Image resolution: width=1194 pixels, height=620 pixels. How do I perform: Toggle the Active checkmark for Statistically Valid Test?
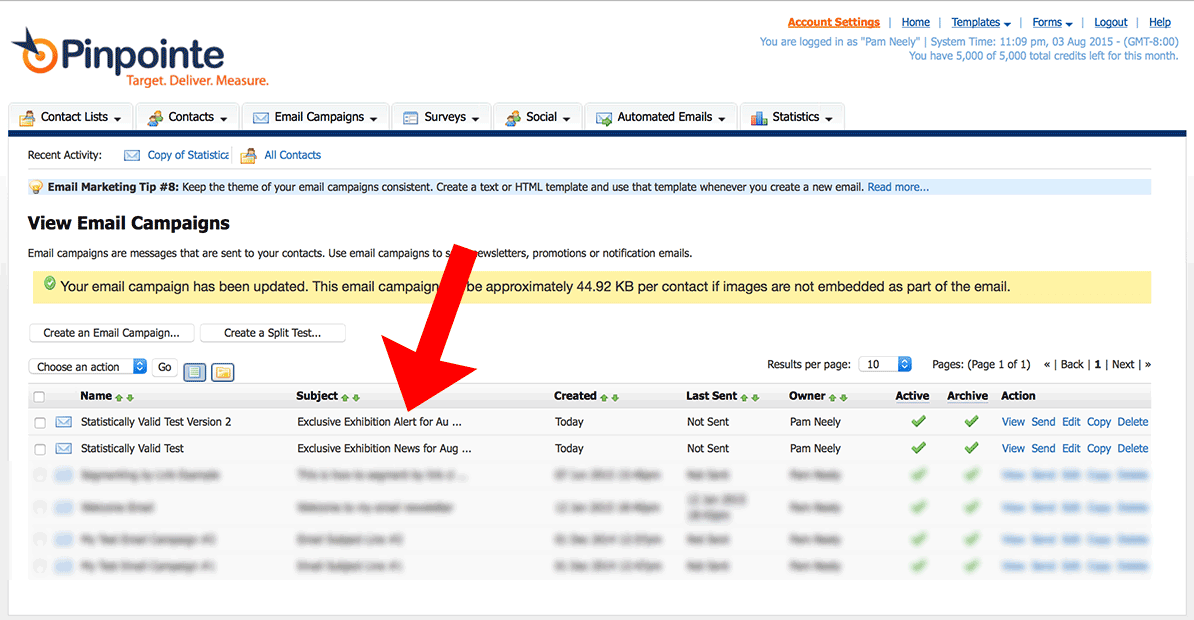click(x=918, y=448)
